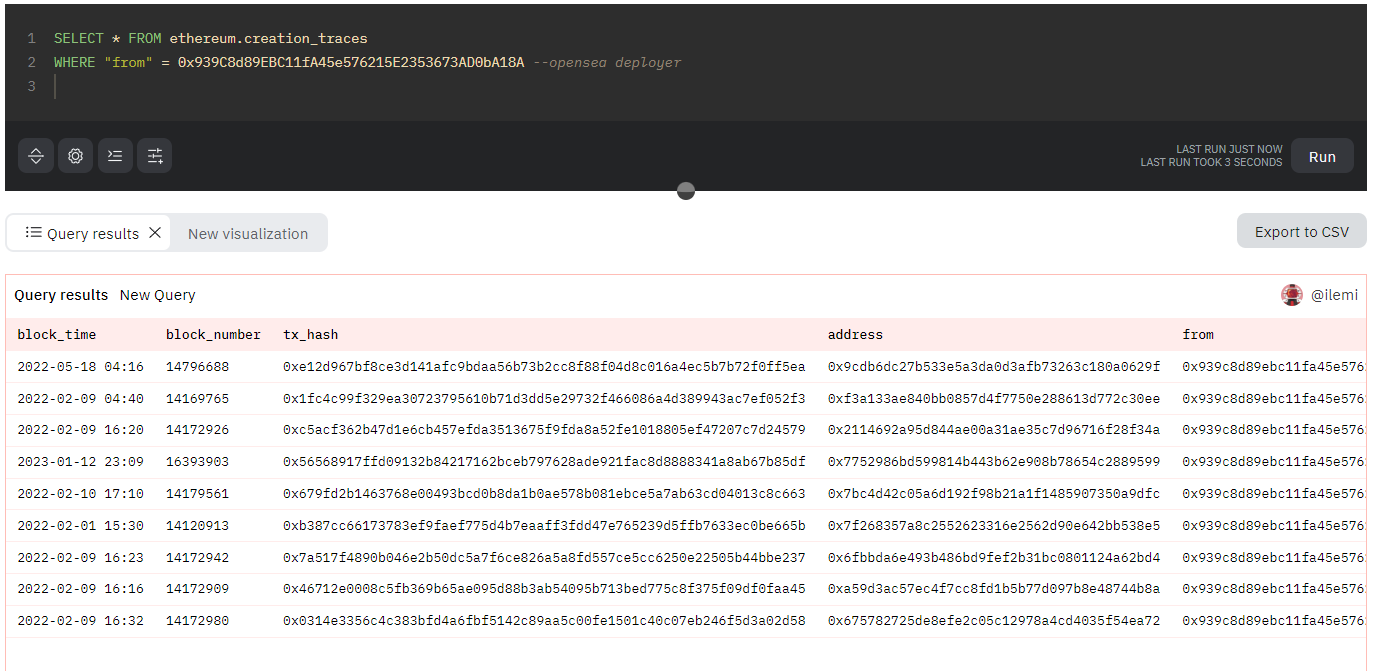
Task: Select address starting 0x7752986bd599
Action: 994,462
